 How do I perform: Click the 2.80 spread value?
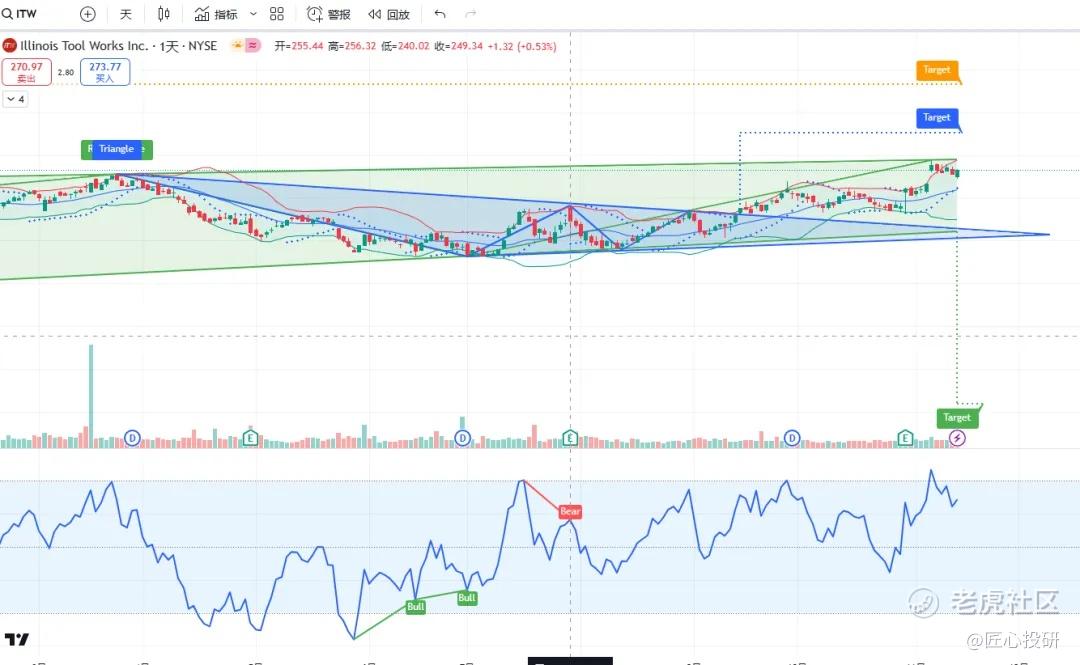pos(65,72)
